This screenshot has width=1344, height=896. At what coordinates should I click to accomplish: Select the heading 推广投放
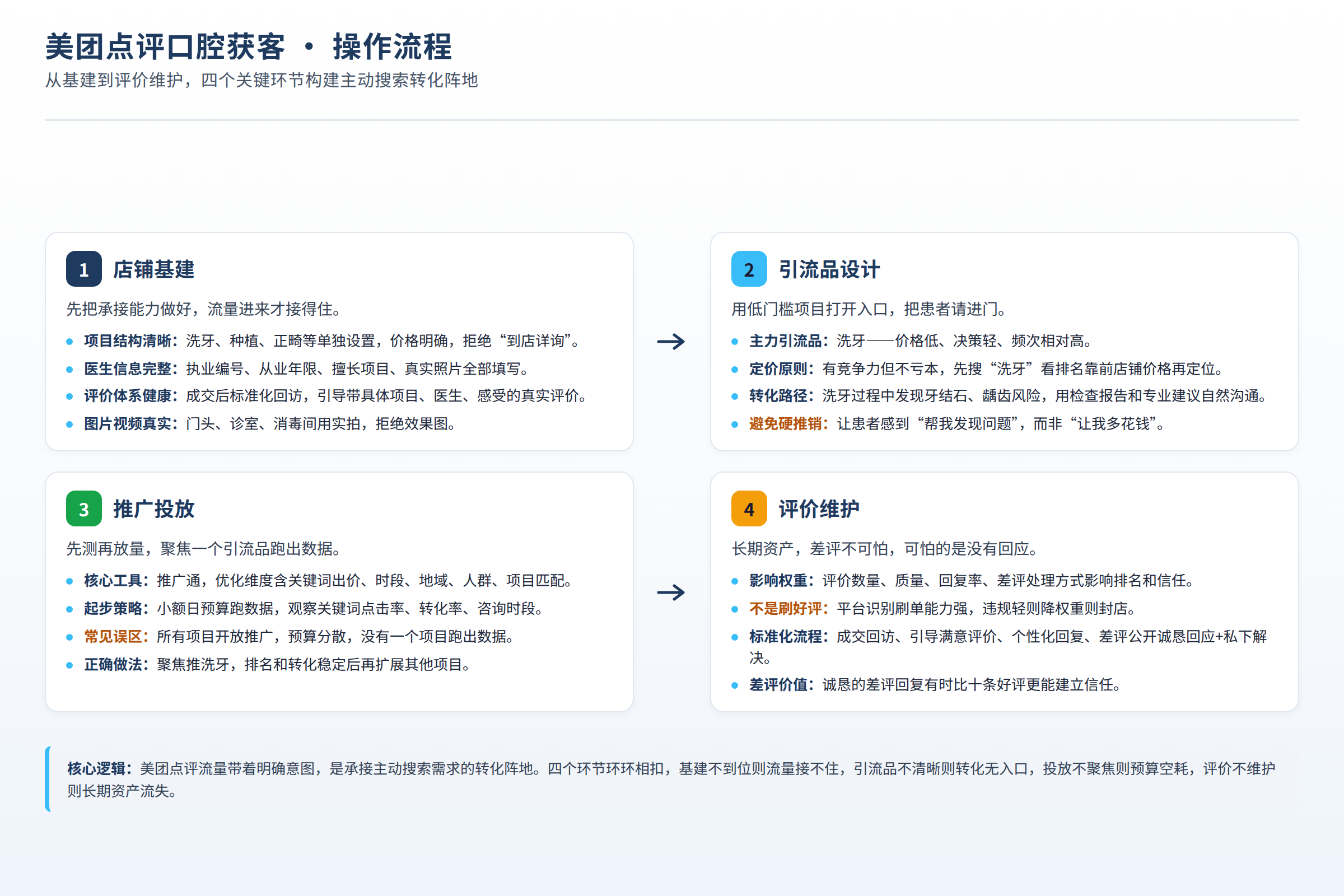coord(153,509)
